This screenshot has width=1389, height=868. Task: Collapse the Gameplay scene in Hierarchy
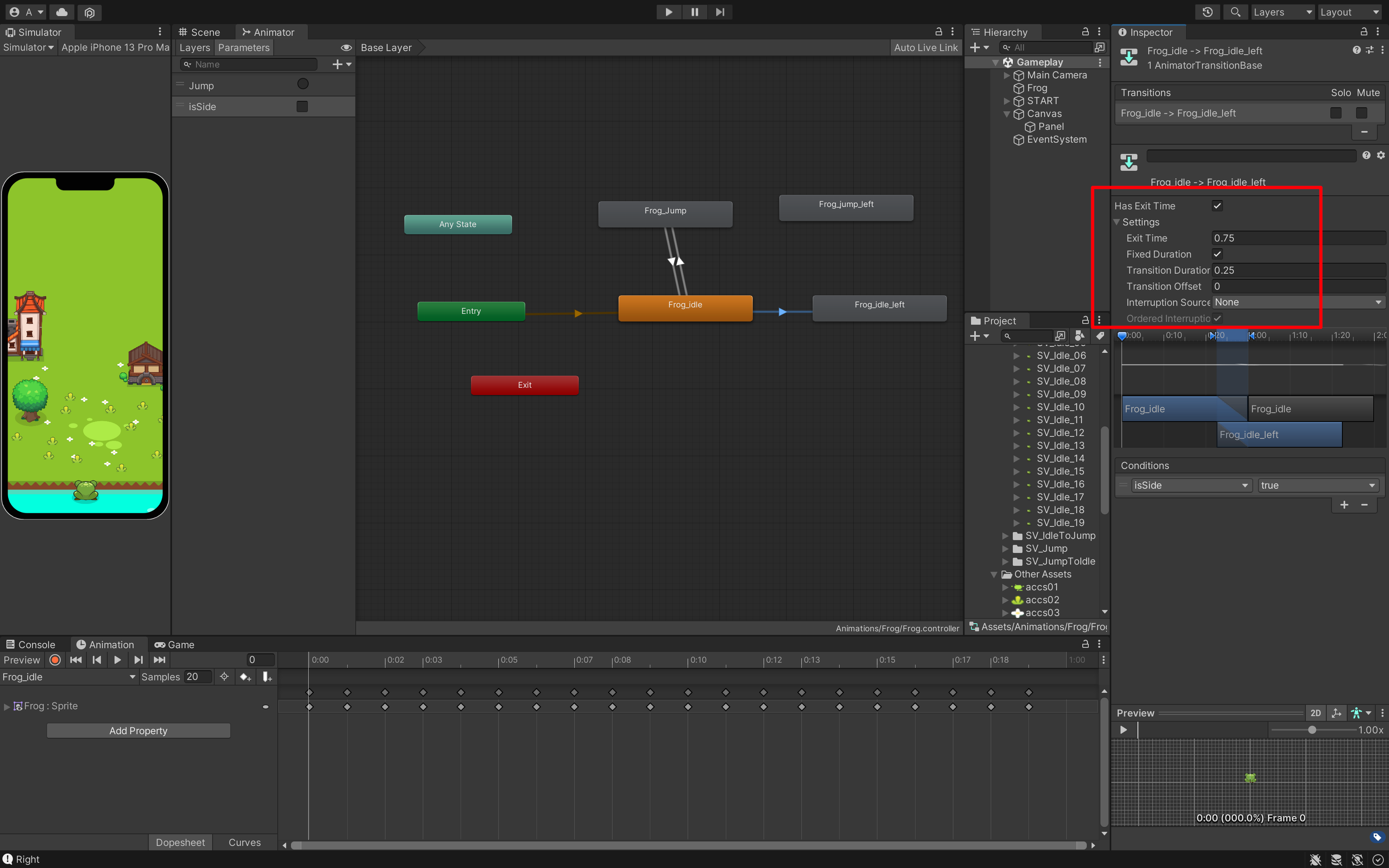click(x=995, y=63)
